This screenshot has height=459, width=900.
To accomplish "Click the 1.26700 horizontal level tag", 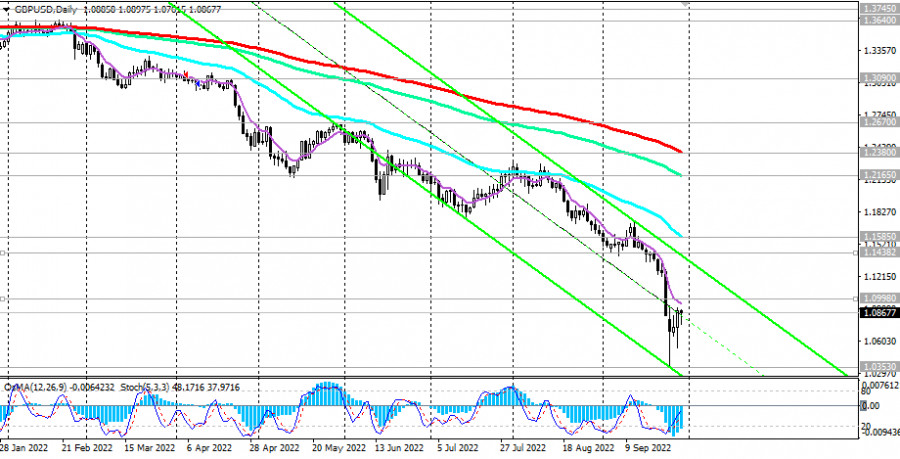I will [876, 126].
